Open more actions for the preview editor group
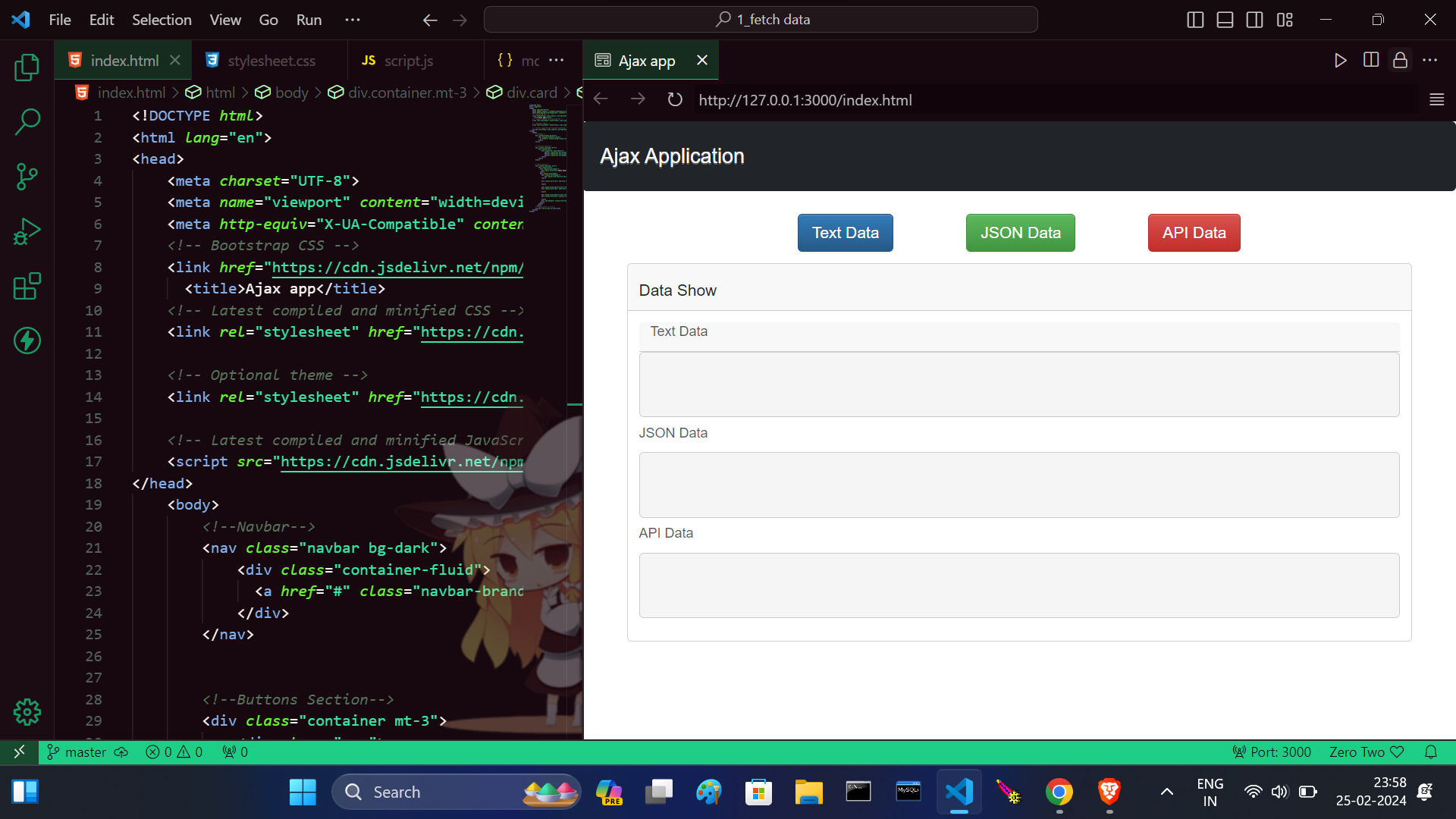This screenshot has height=819, width=1456. [1429, 60]
